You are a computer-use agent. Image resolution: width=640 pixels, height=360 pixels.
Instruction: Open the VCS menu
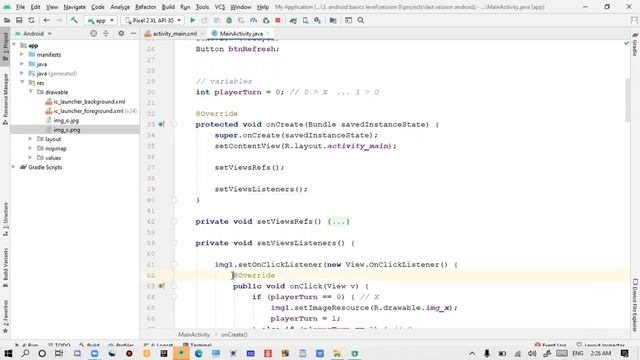pos(220,7)
